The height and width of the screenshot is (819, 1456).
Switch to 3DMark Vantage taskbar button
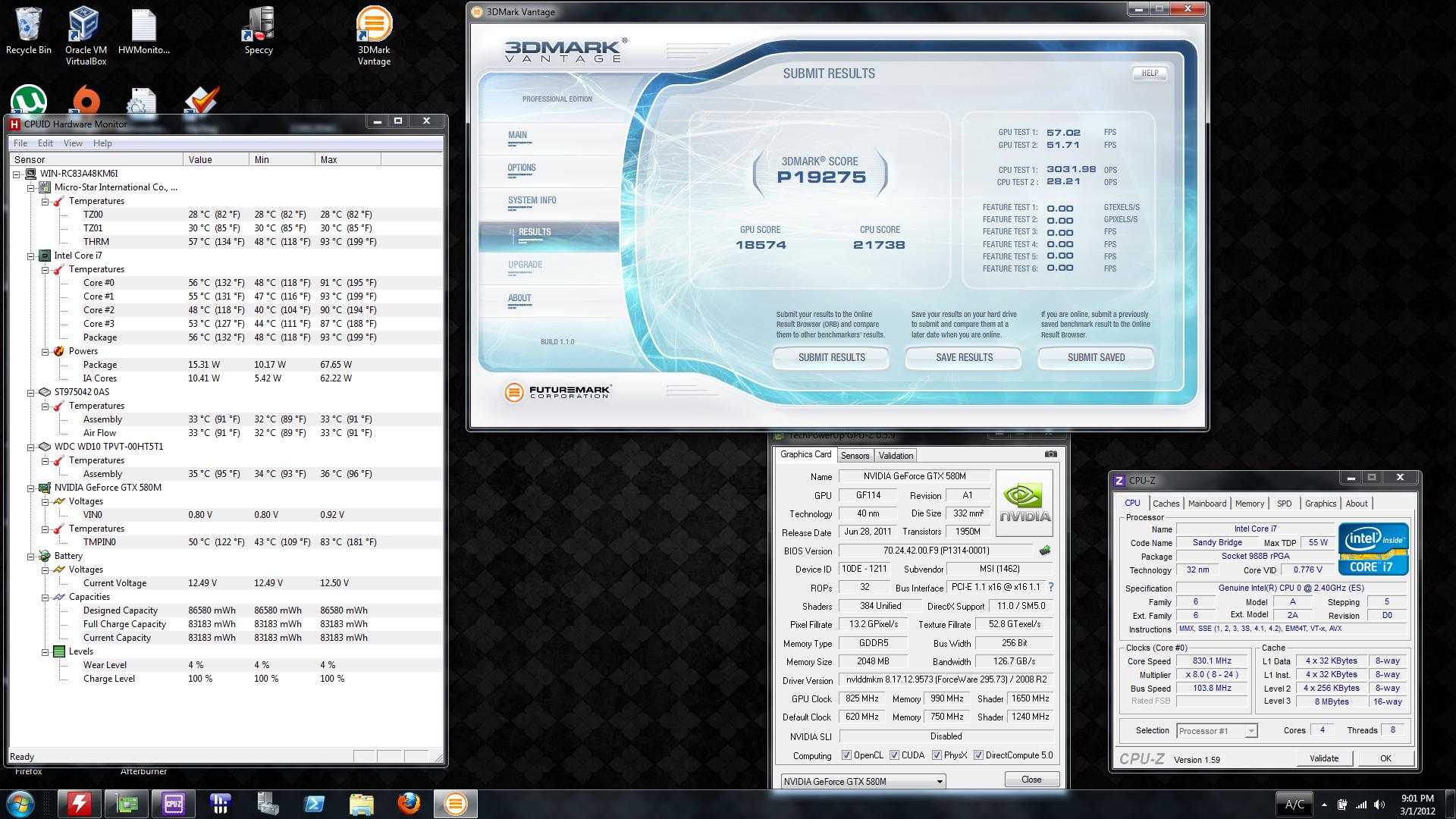[456, 804]
